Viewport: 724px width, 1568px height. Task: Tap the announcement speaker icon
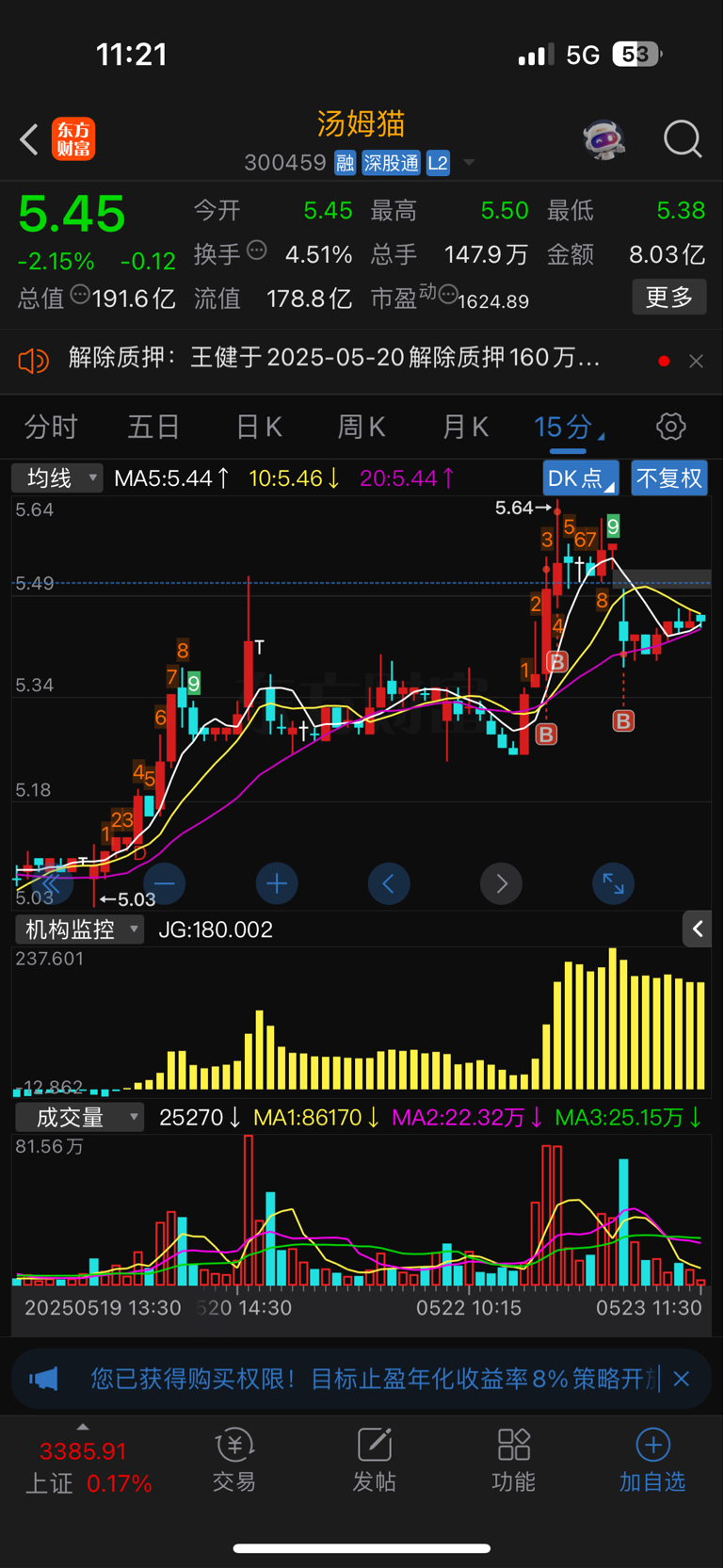tap(34, 360)
